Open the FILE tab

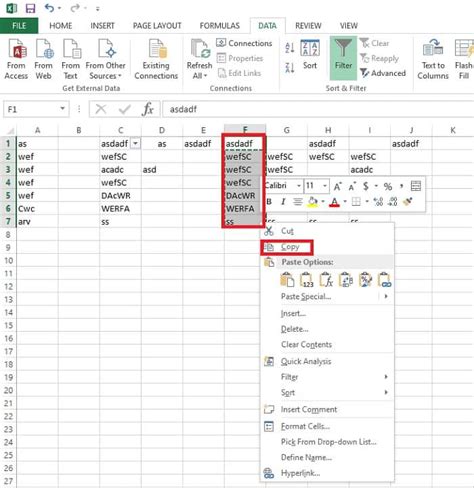coord(19,26)
